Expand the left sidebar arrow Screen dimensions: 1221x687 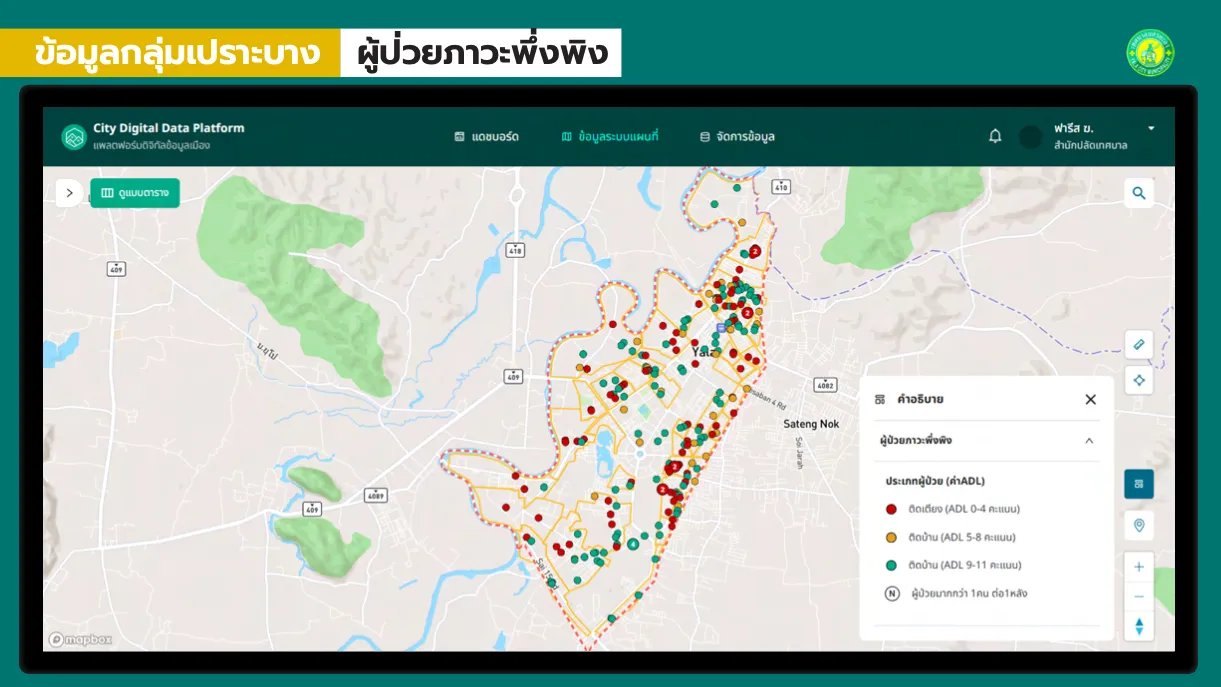[69, 193]
